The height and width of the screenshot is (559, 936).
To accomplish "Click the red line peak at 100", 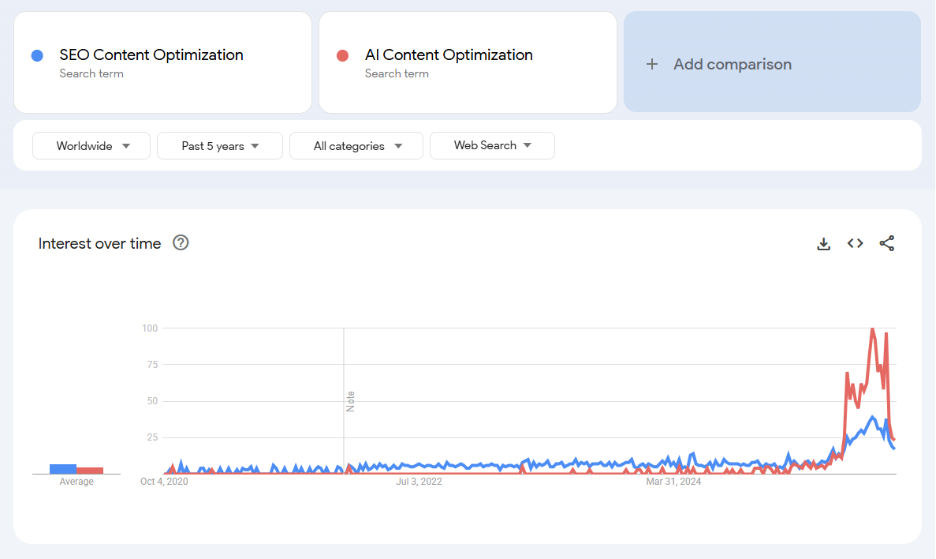I will click(873, 329).
